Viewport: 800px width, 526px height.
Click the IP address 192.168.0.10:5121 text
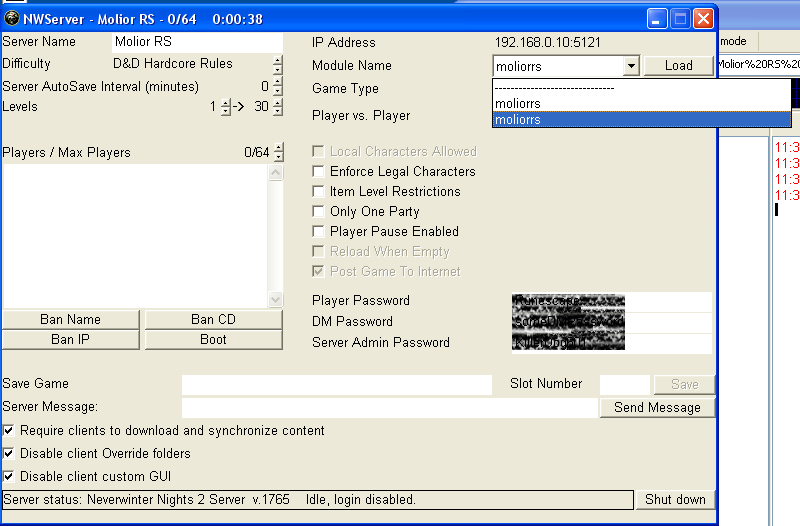[x=547, y=42]
